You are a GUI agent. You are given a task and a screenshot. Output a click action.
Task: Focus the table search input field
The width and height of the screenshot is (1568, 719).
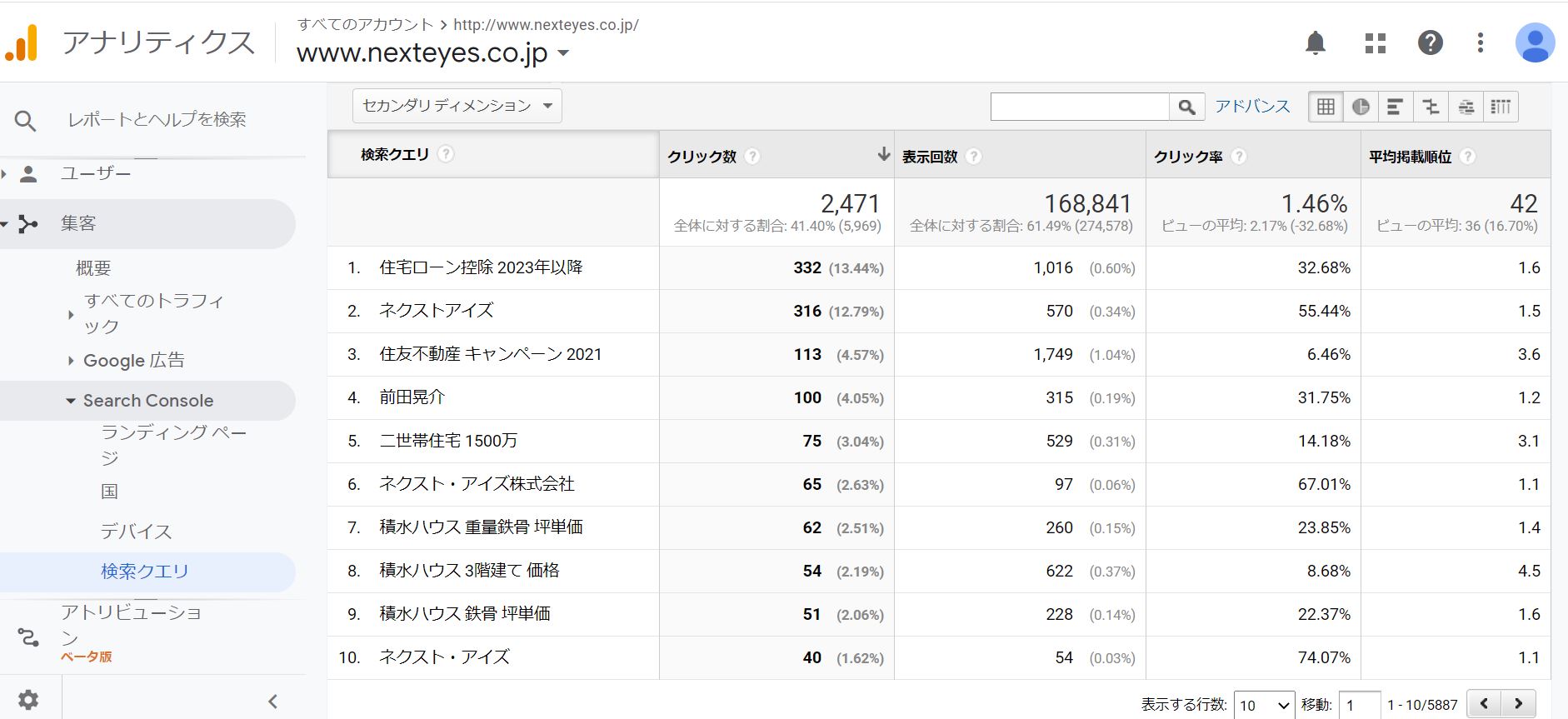(x=1080, y=107)
